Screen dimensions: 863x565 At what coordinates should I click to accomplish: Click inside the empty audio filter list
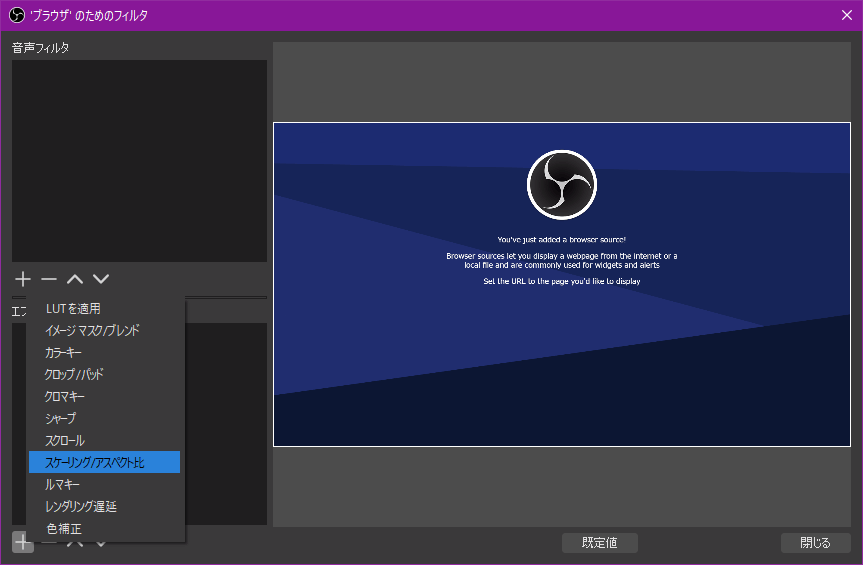point(139,161)
